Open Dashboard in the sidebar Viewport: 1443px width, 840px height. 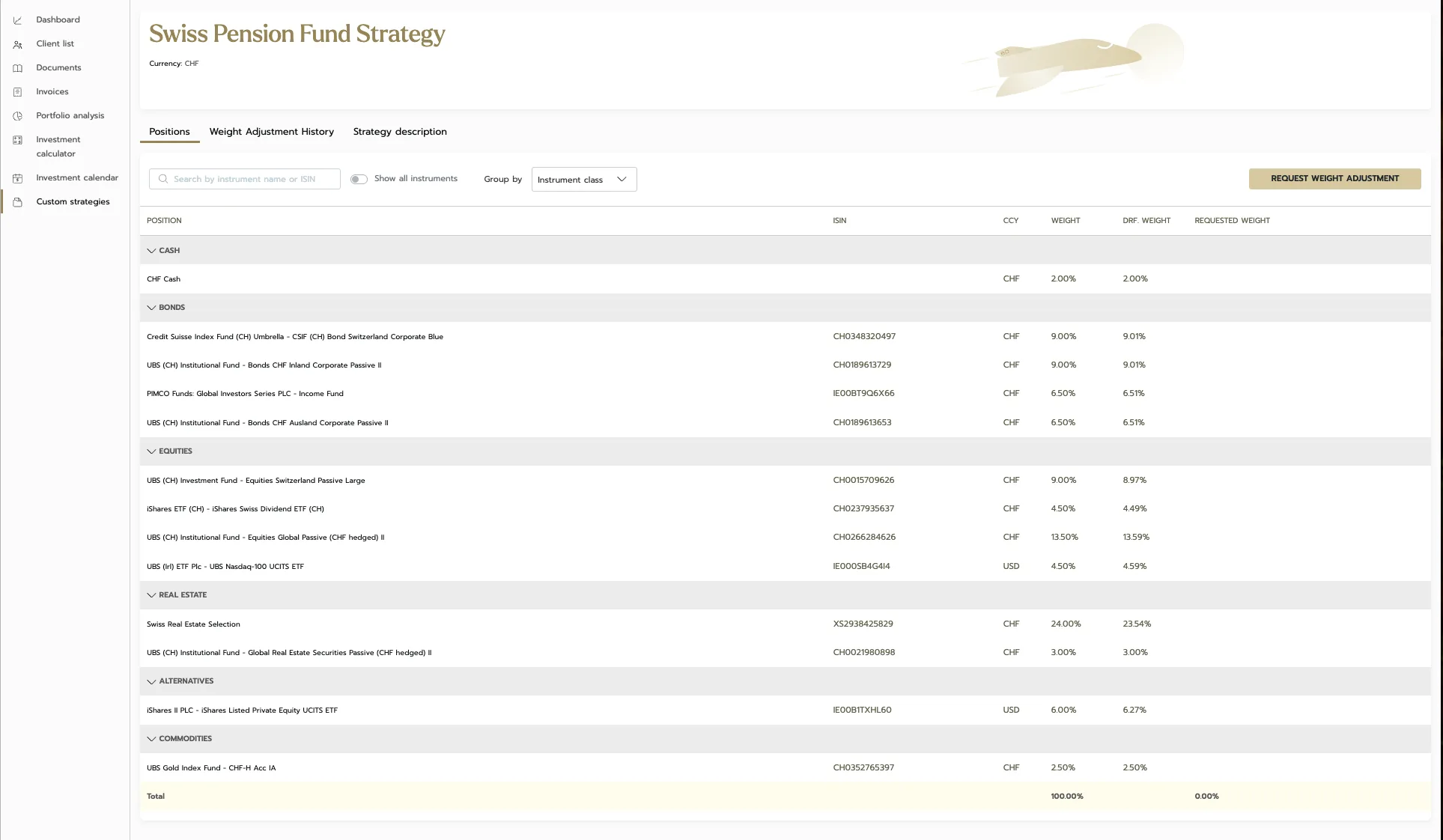[58, 19]
